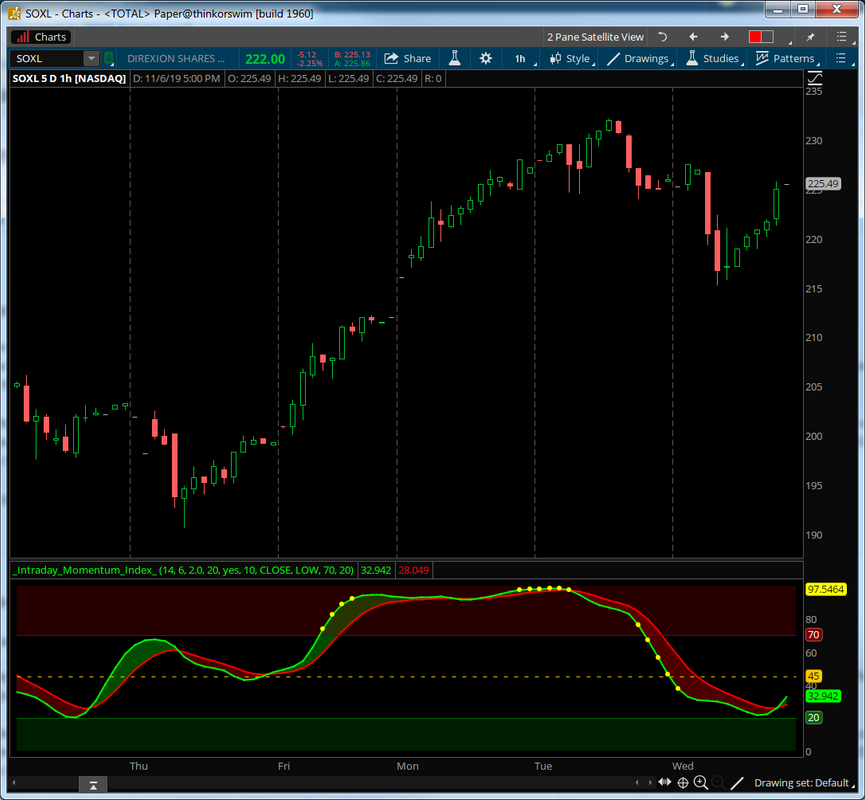
Task: Click the -5.12 net change value
Action: point(307,55)
